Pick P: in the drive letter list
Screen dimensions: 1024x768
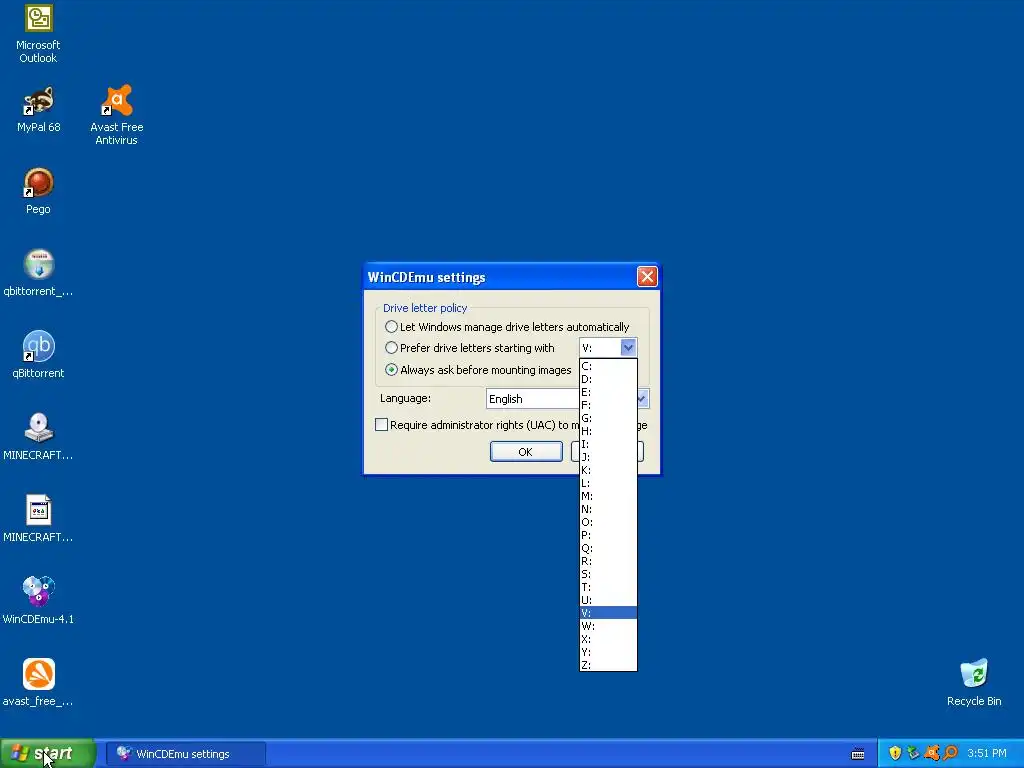coord(608,535)
